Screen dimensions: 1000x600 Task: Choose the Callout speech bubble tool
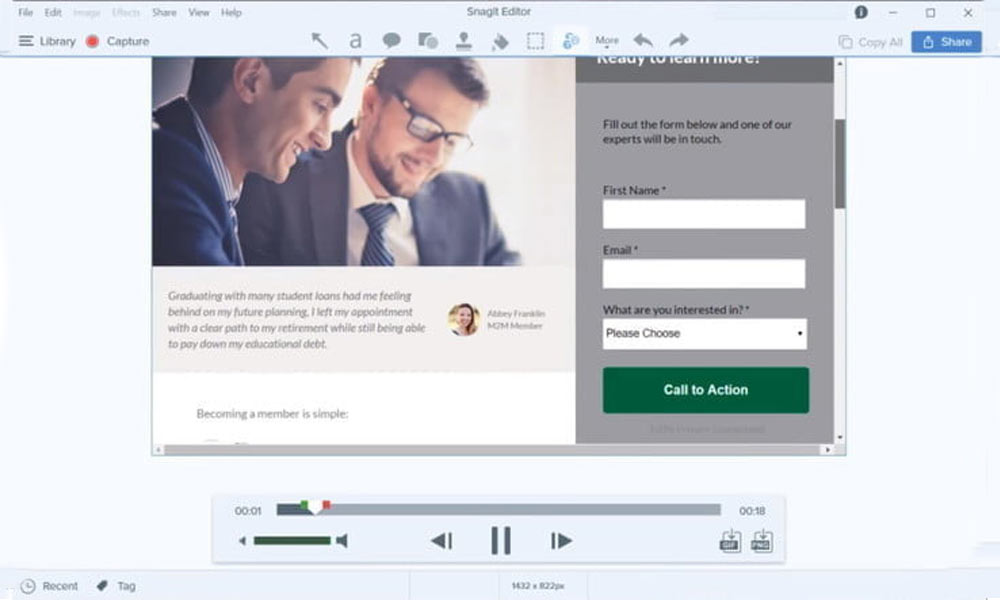pyautogui.click(x=391, y=41)
